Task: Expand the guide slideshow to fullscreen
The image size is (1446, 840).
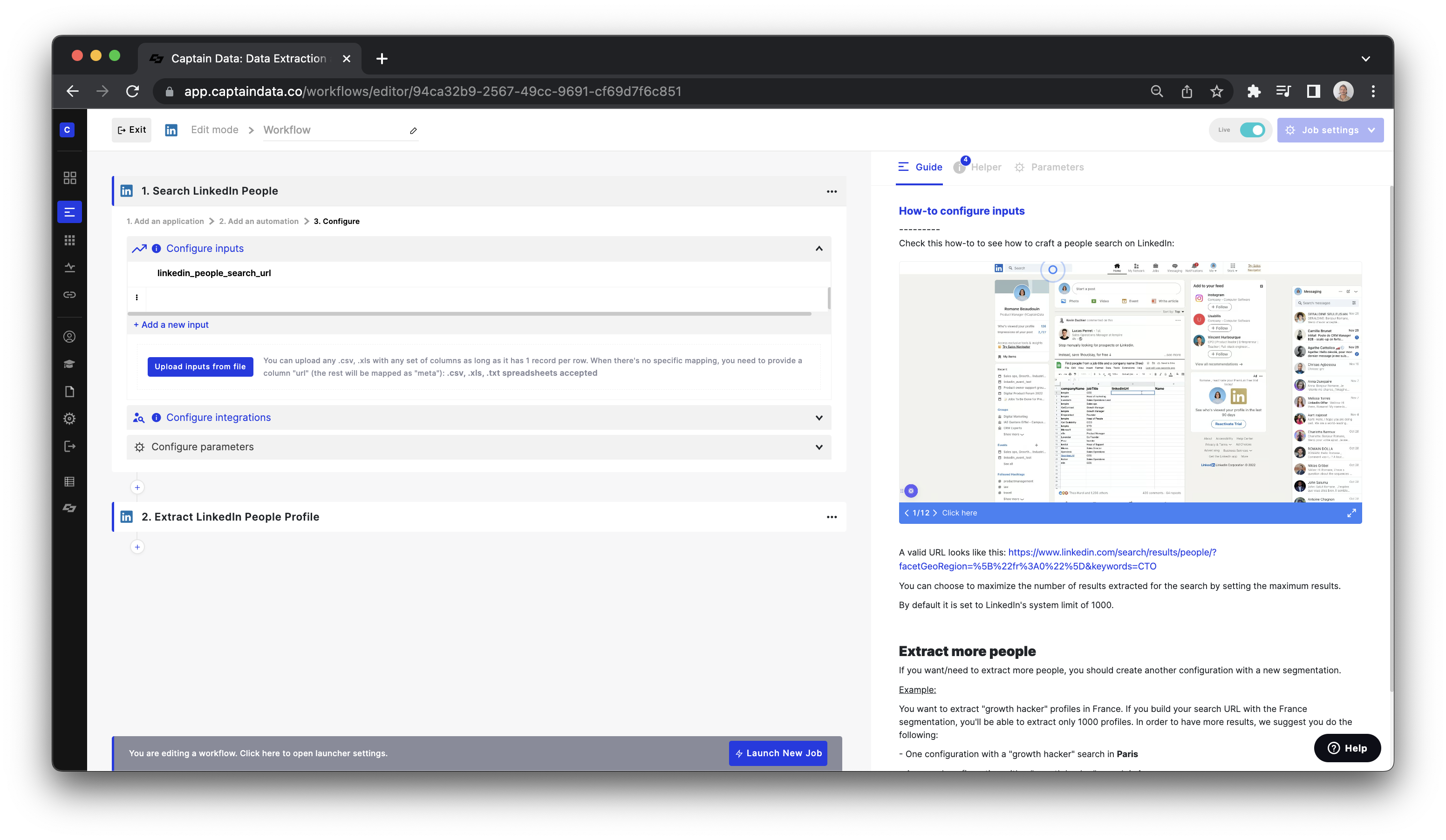Action: pyautogui.click(x=1351, y=513)
